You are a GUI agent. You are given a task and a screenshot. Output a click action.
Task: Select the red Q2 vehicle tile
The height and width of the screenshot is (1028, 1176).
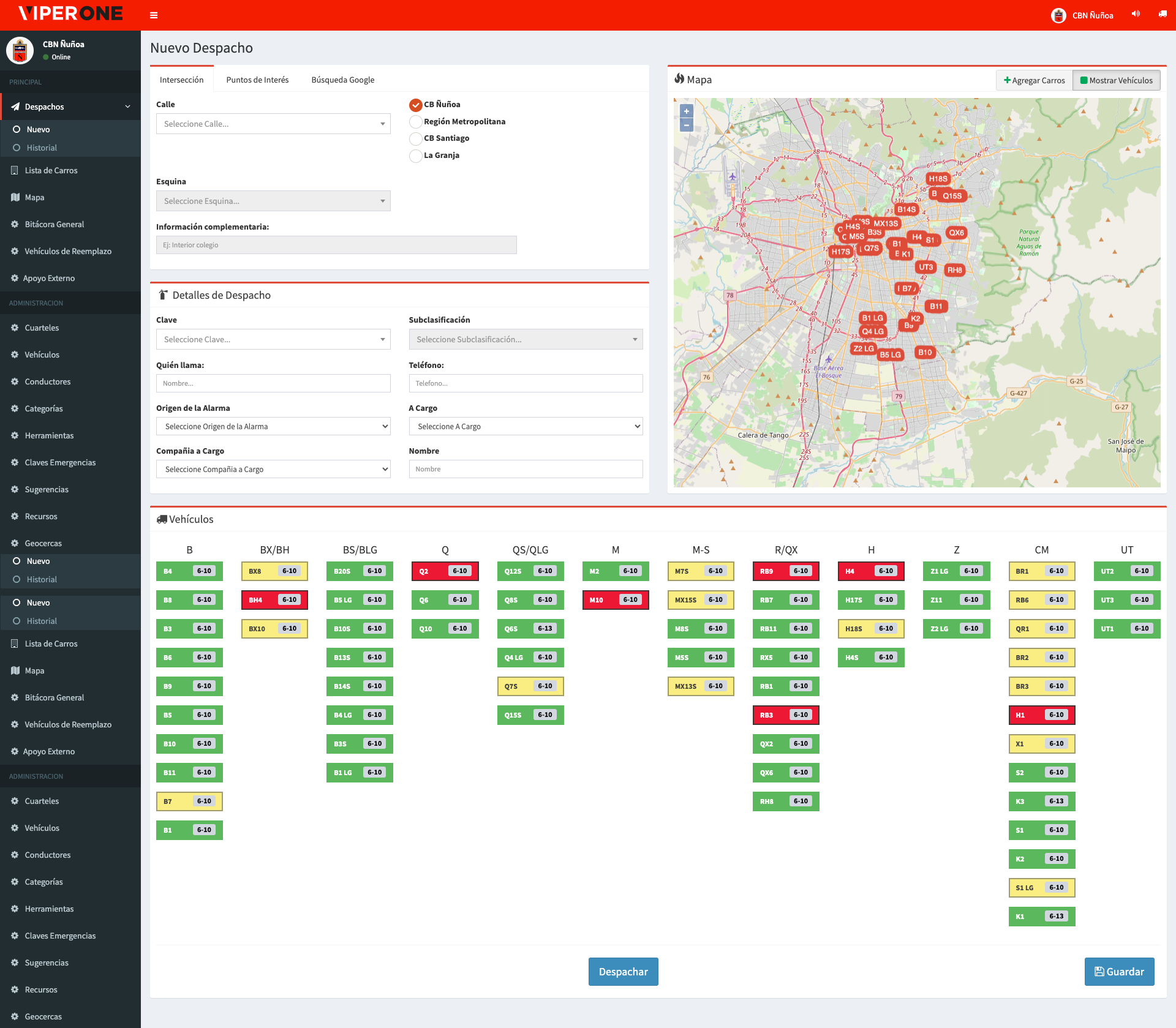(x=445, y=571)
